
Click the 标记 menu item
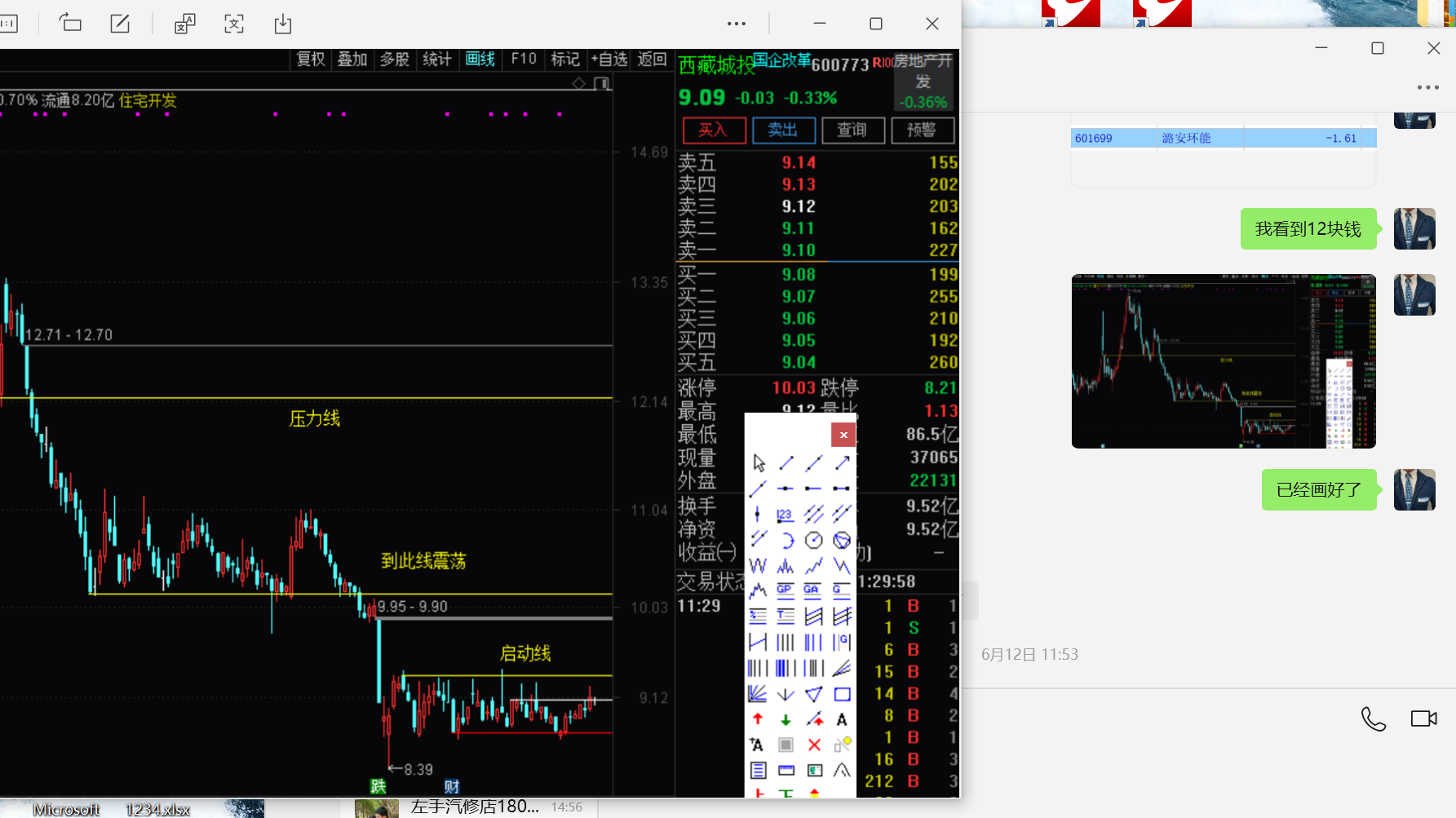565,59
